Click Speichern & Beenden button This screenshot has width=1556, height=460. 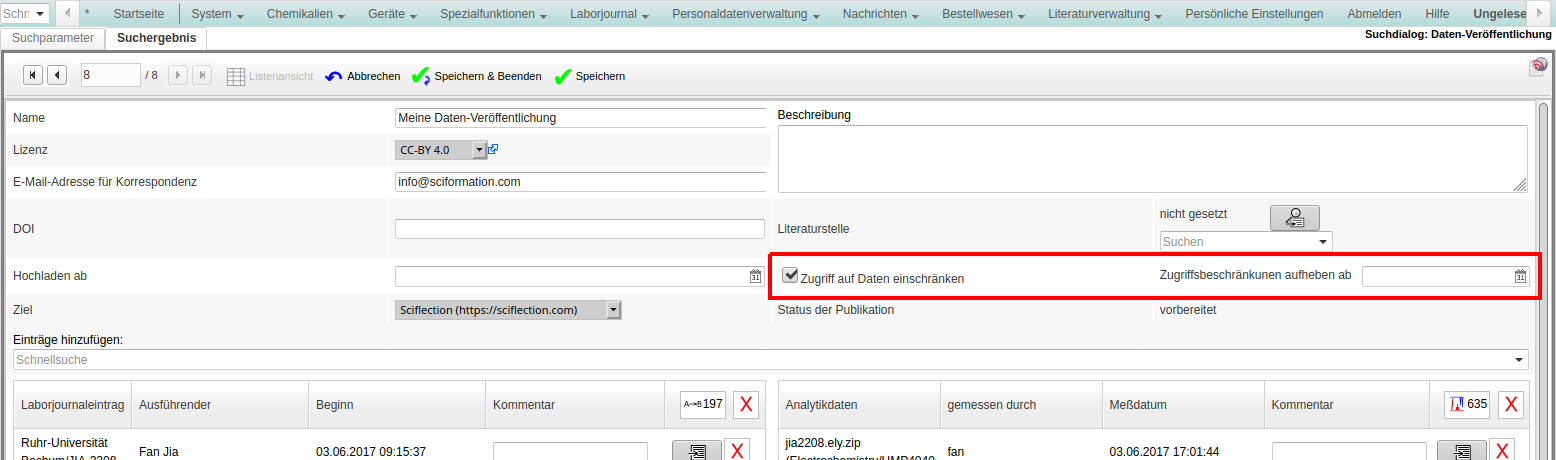tap(476, 76)
